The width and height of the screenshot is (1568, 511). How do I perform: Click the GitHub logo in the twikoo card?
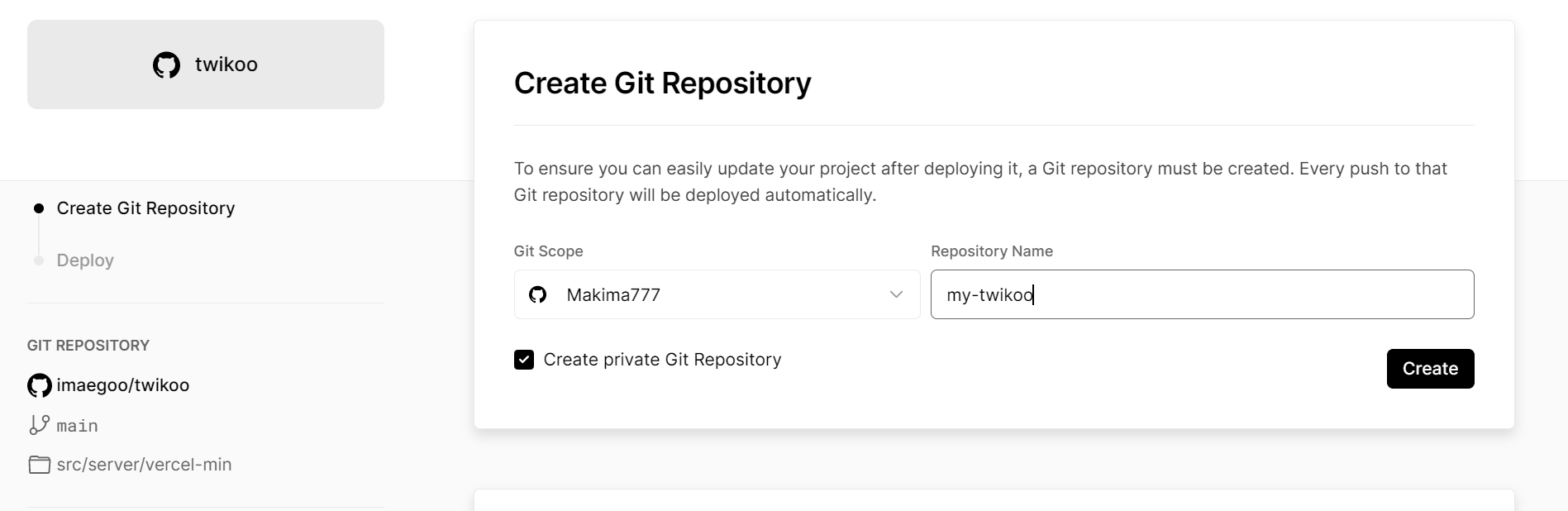pyautogui.click(x=166, y=64)
